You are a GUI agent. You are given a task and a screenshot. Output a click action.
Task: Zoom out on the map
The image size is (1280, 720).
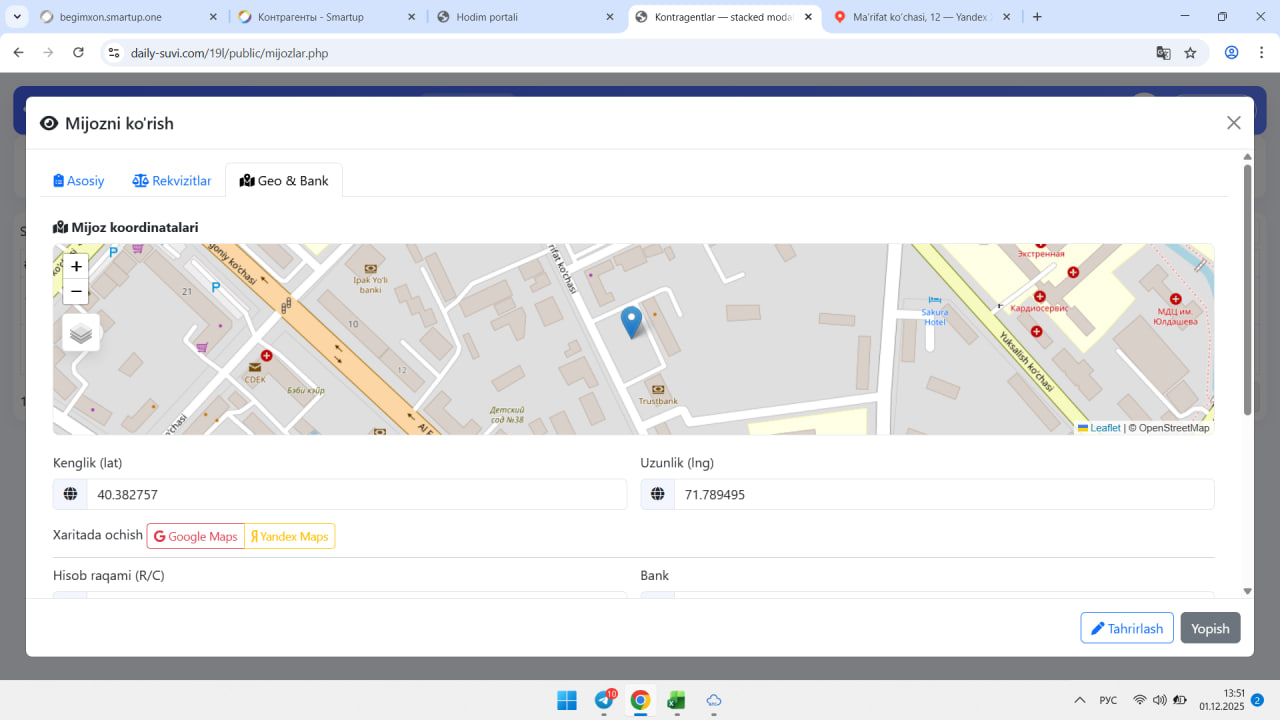pos(76,292)
